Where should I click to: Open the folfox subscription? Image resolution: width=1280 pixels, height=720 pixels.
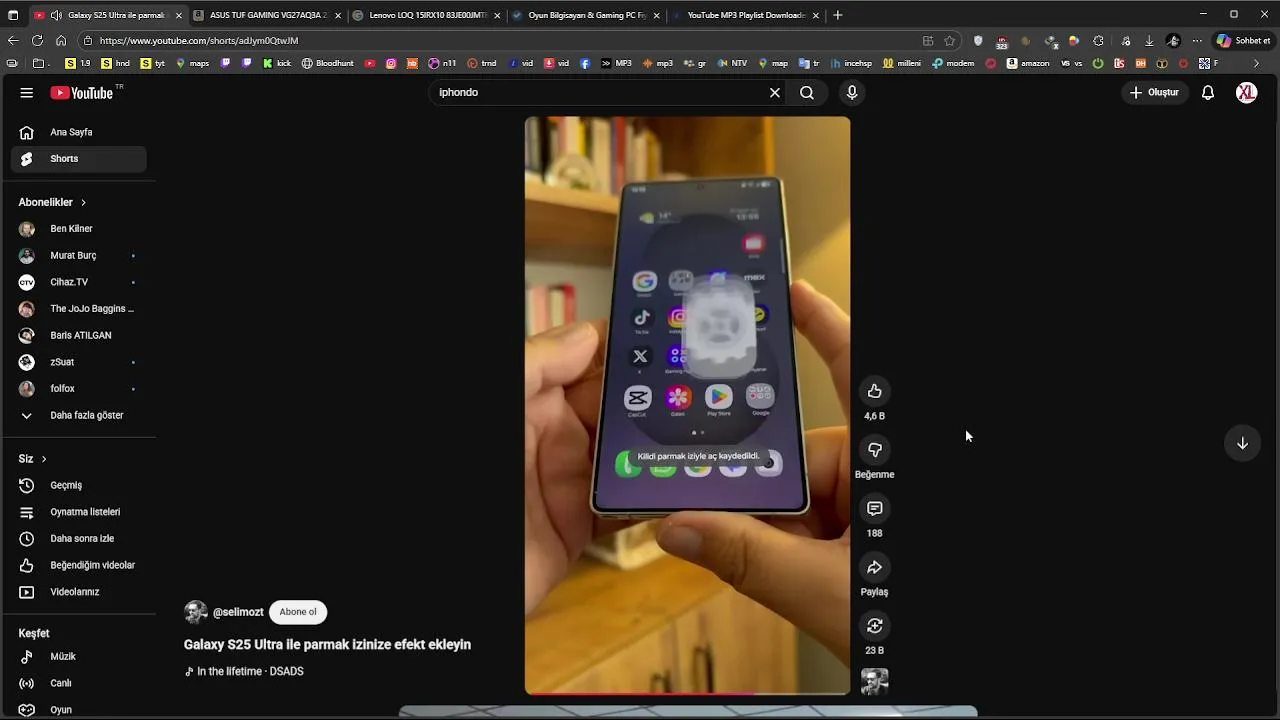pos(79,389)
